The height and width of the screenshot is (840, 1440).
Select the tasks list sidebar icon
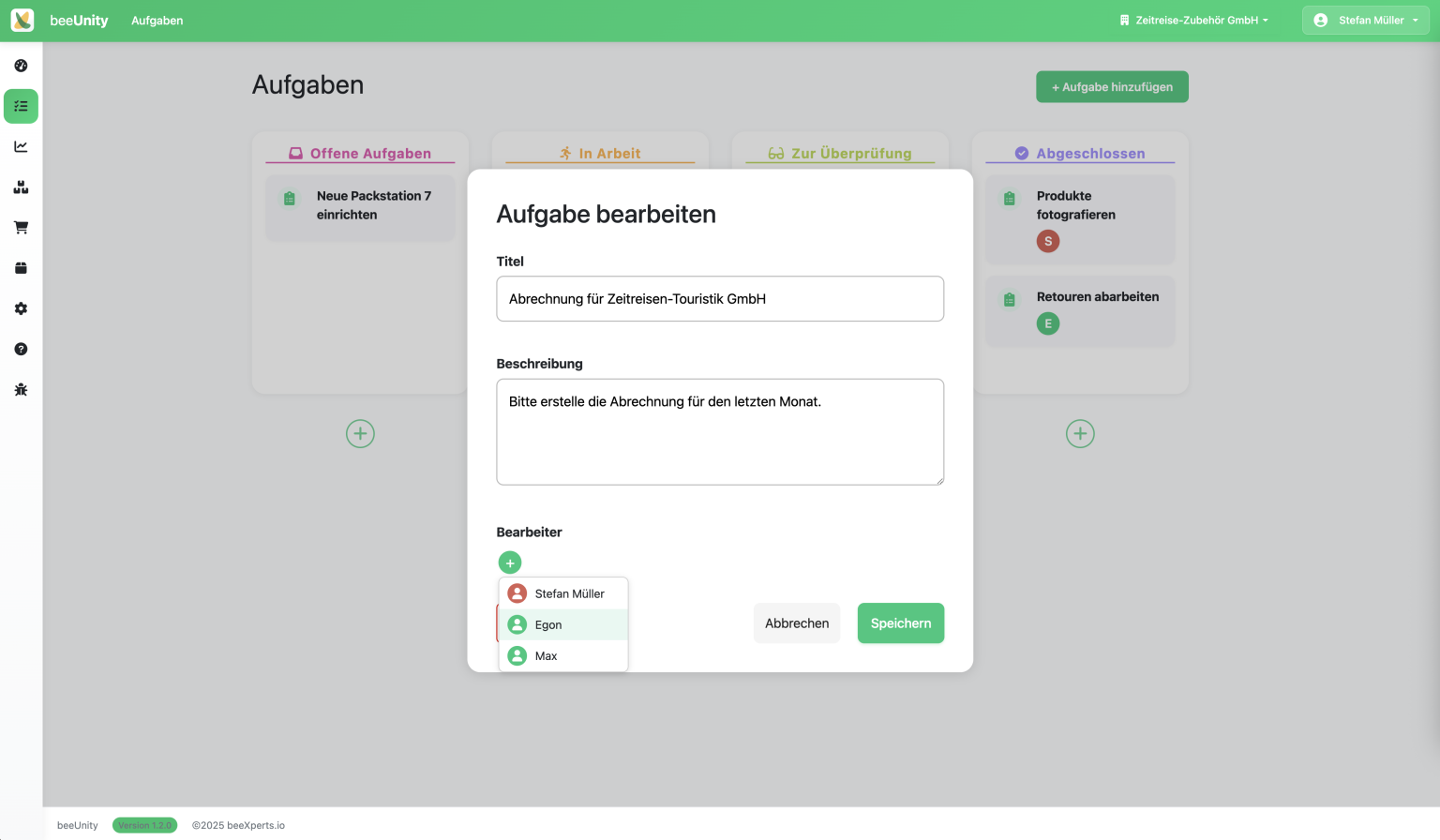[21, 106]
